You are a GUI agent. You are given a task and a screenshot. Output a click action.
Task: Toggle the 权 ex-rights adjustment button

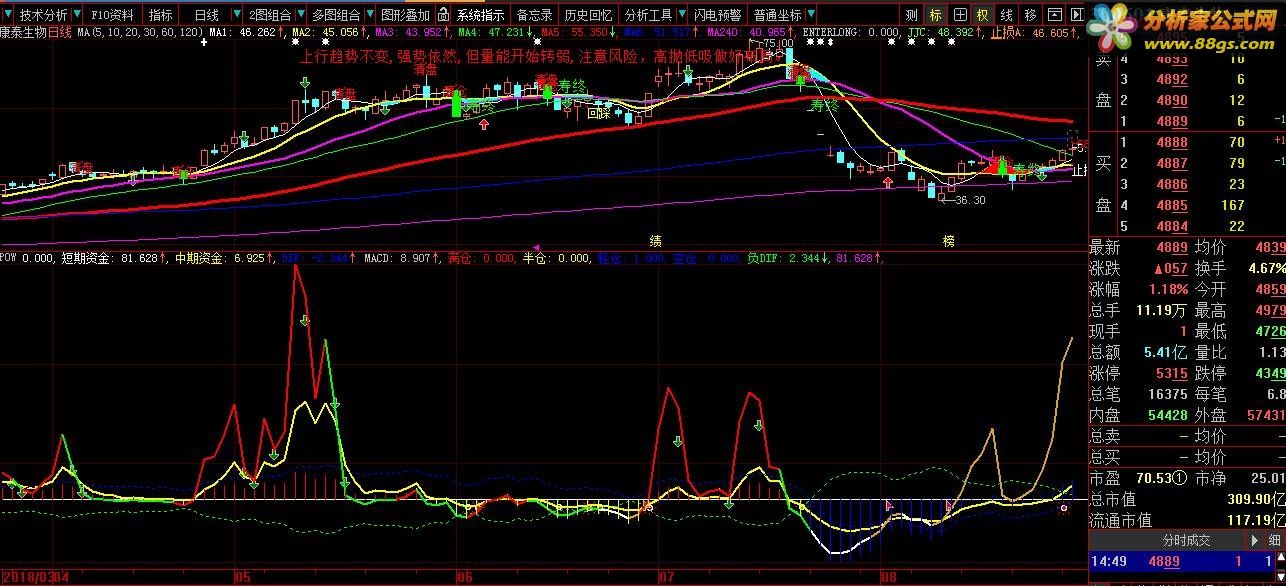click(983, 14)
